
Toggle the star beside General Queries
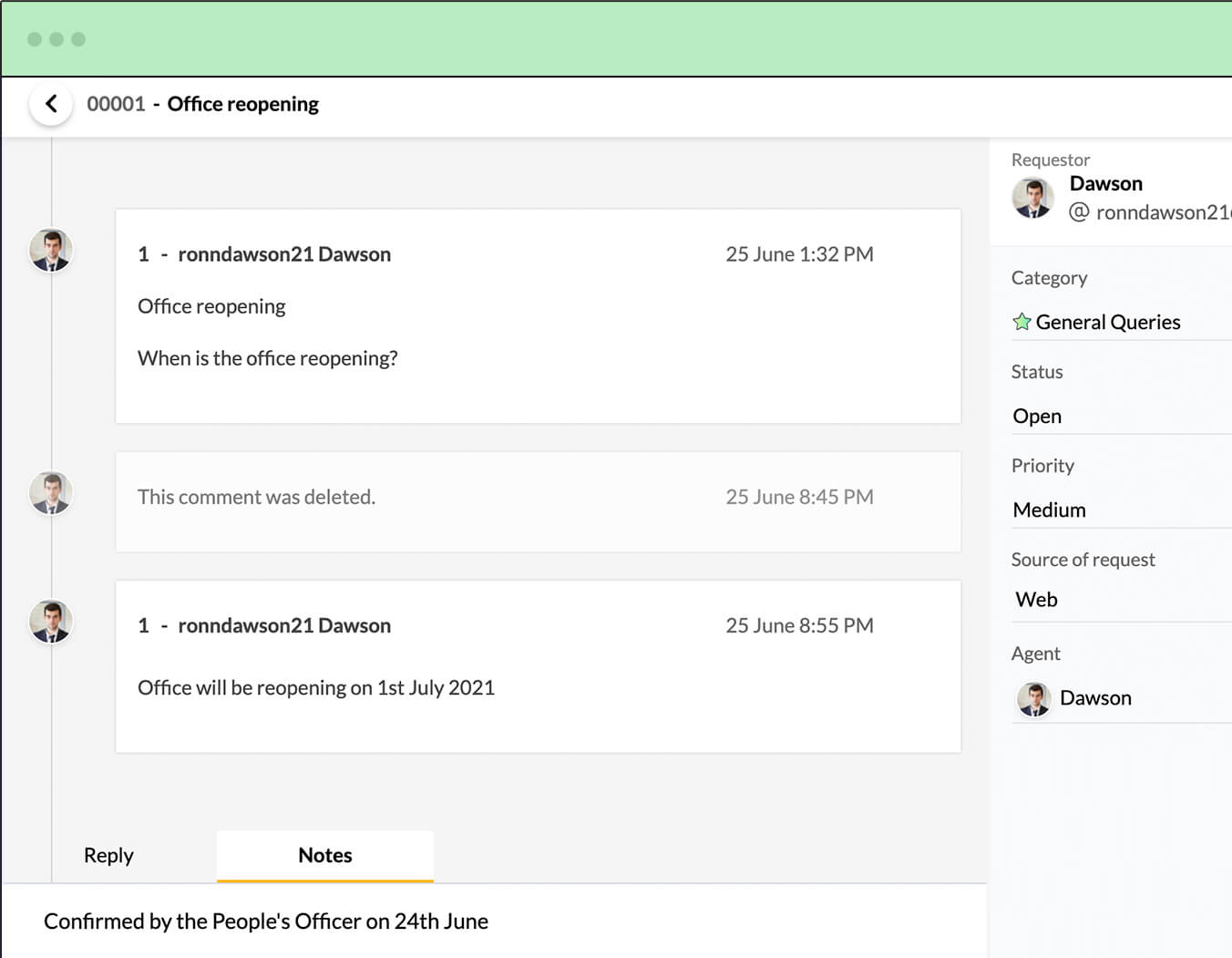(1022, 322)
